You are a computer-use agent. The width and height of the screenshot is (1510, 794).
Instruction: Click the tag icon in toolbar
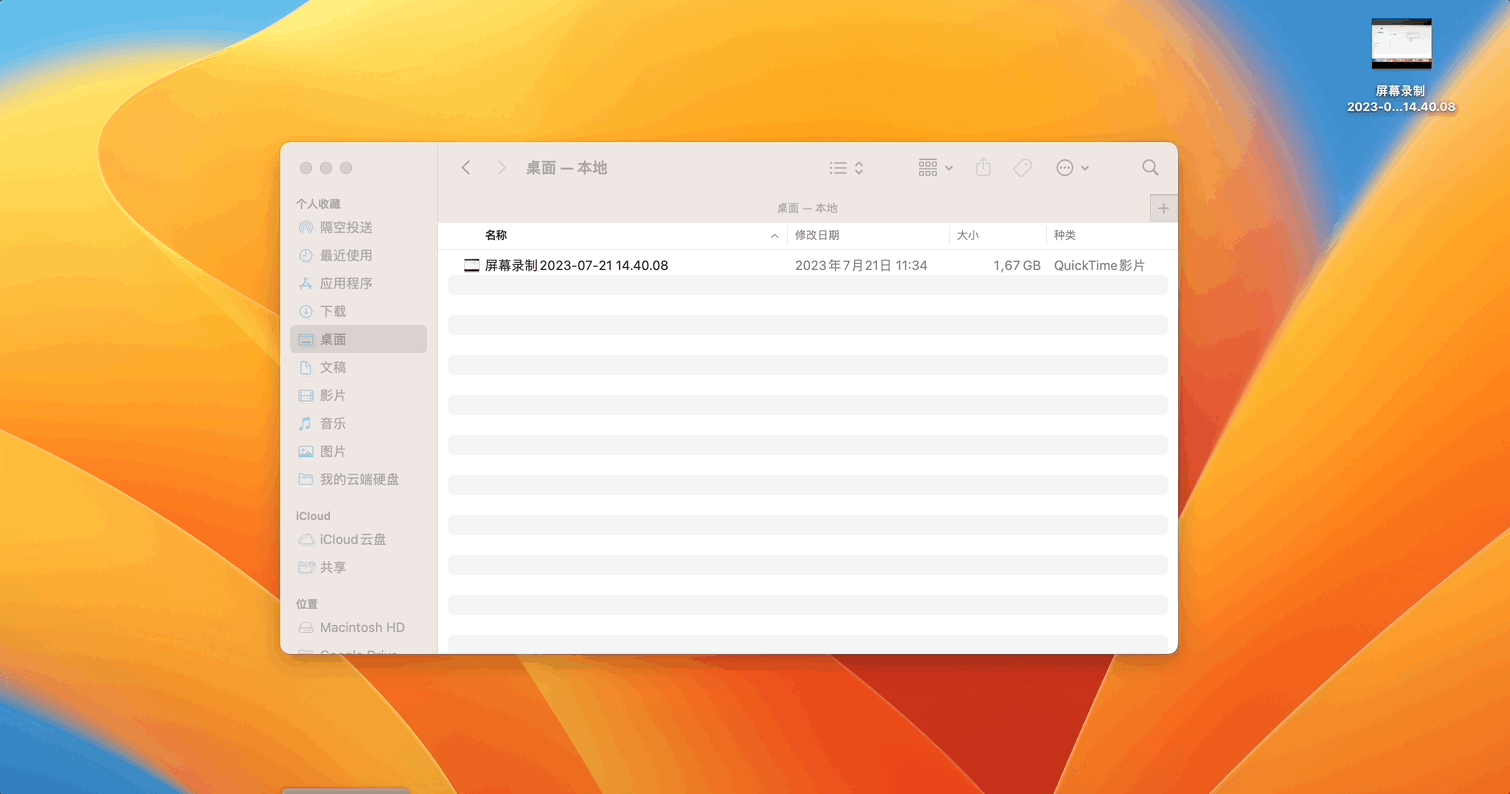[1022, 168]
